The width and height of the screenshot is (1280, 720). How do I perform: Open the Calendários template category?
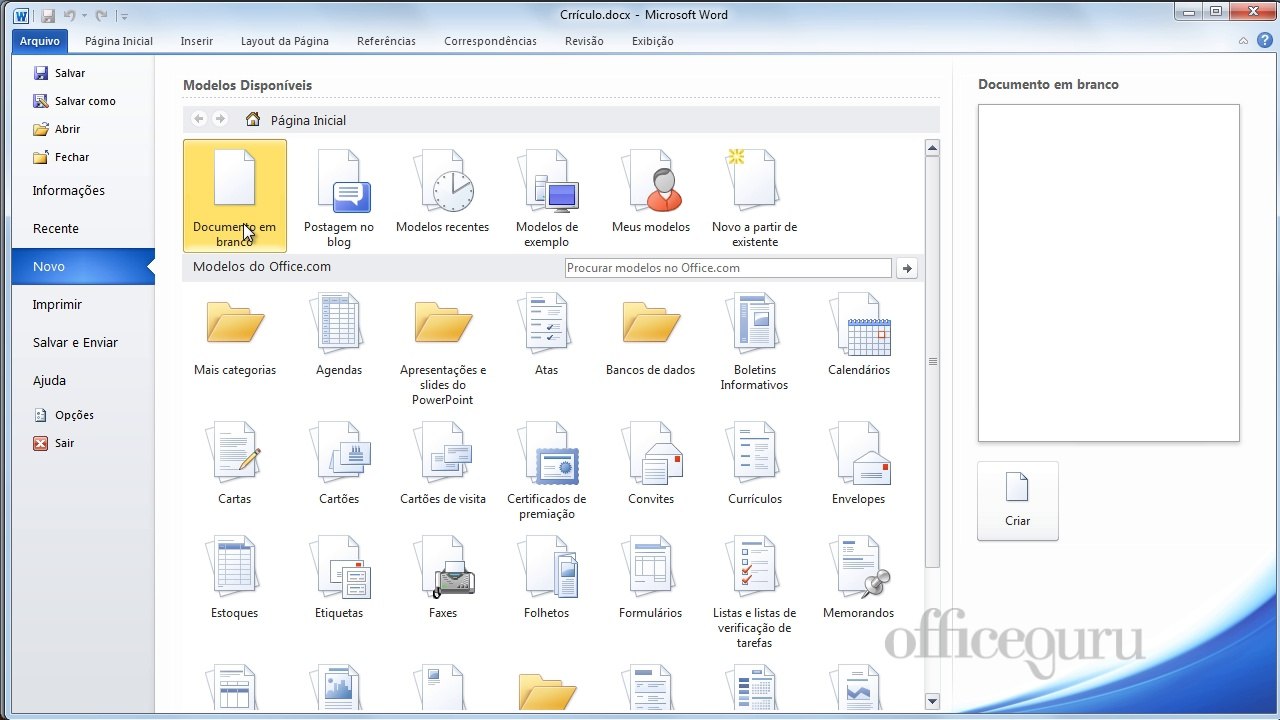pos(859,335)
